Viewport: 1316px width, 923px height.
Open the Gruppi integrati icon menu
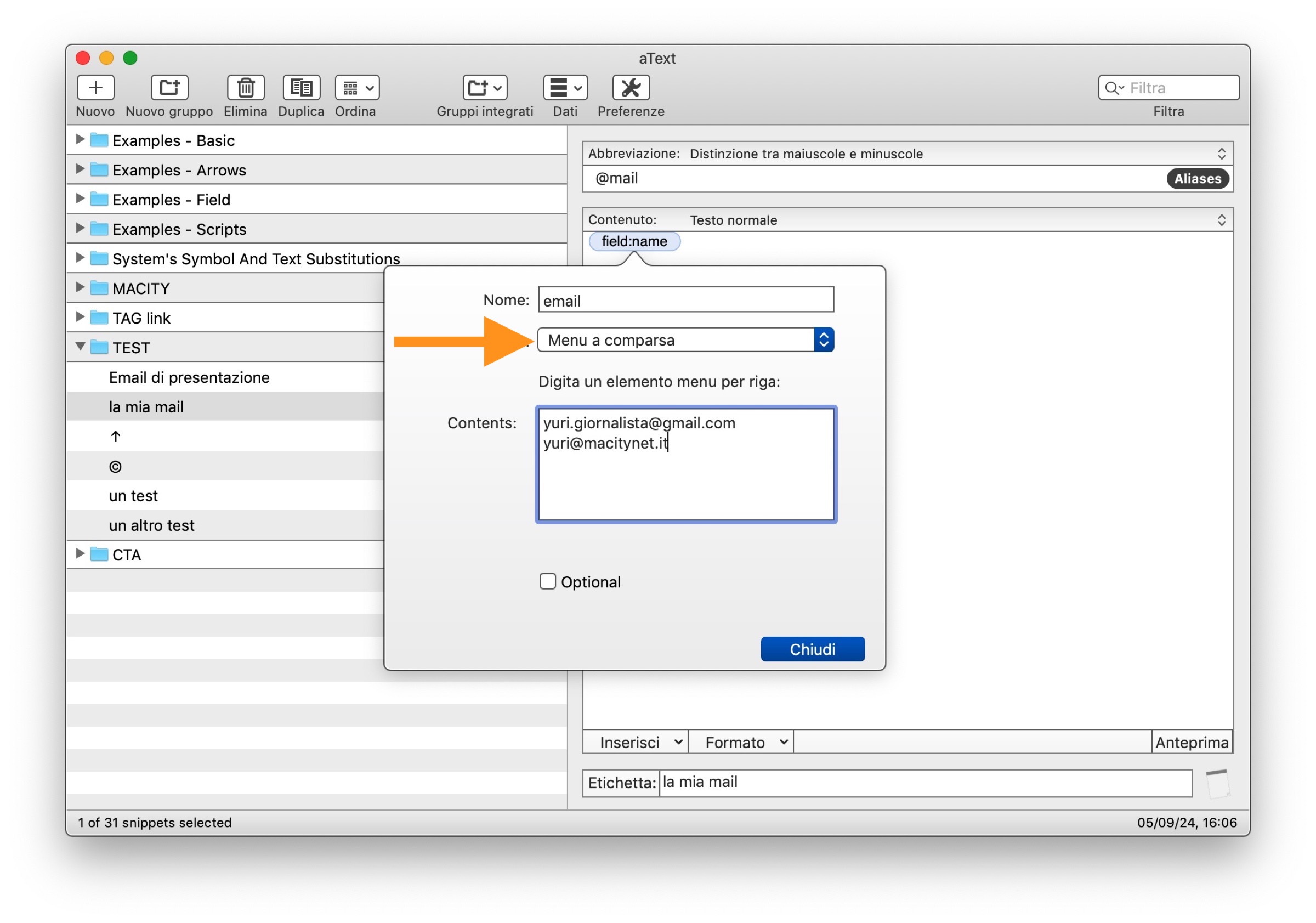point(484,88)
